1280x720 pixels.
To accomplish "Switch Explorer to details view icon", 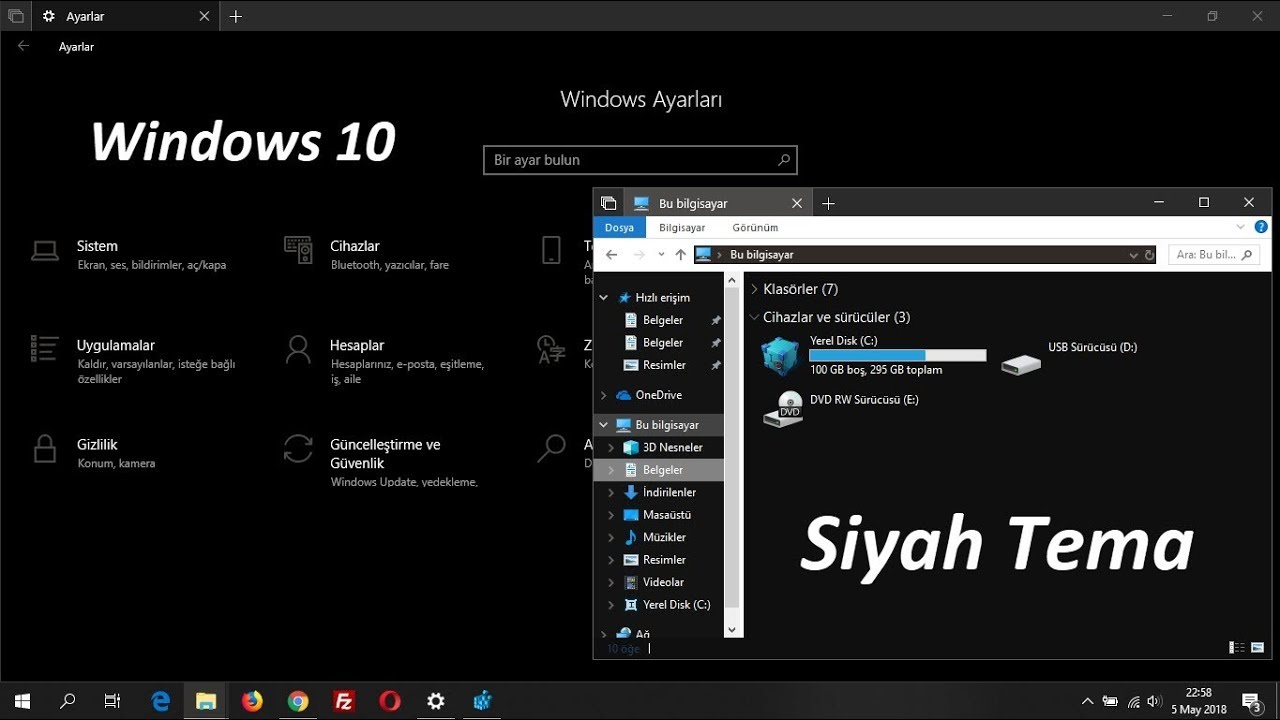I will [x=1237, y=648].
